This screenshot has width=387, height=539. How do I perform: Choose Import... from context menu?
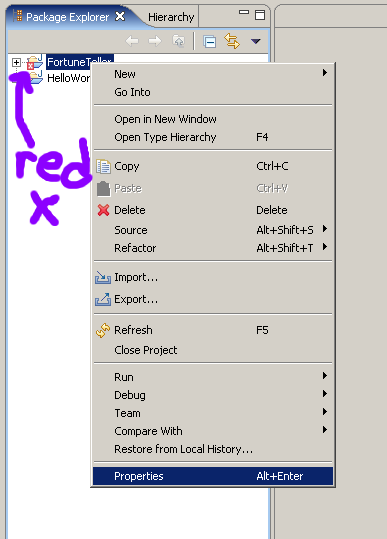coord(213,277)
